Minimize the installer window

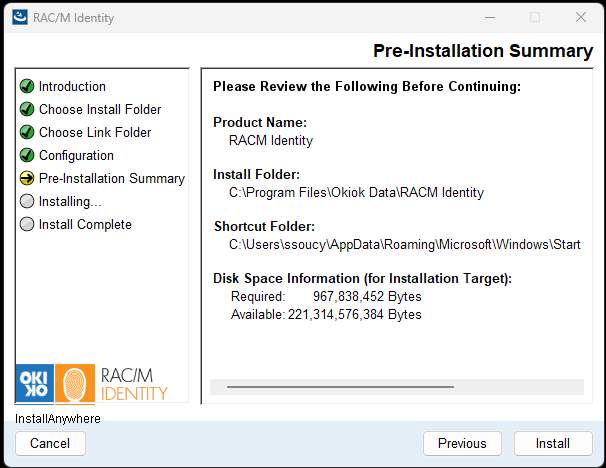pos(489,17)
